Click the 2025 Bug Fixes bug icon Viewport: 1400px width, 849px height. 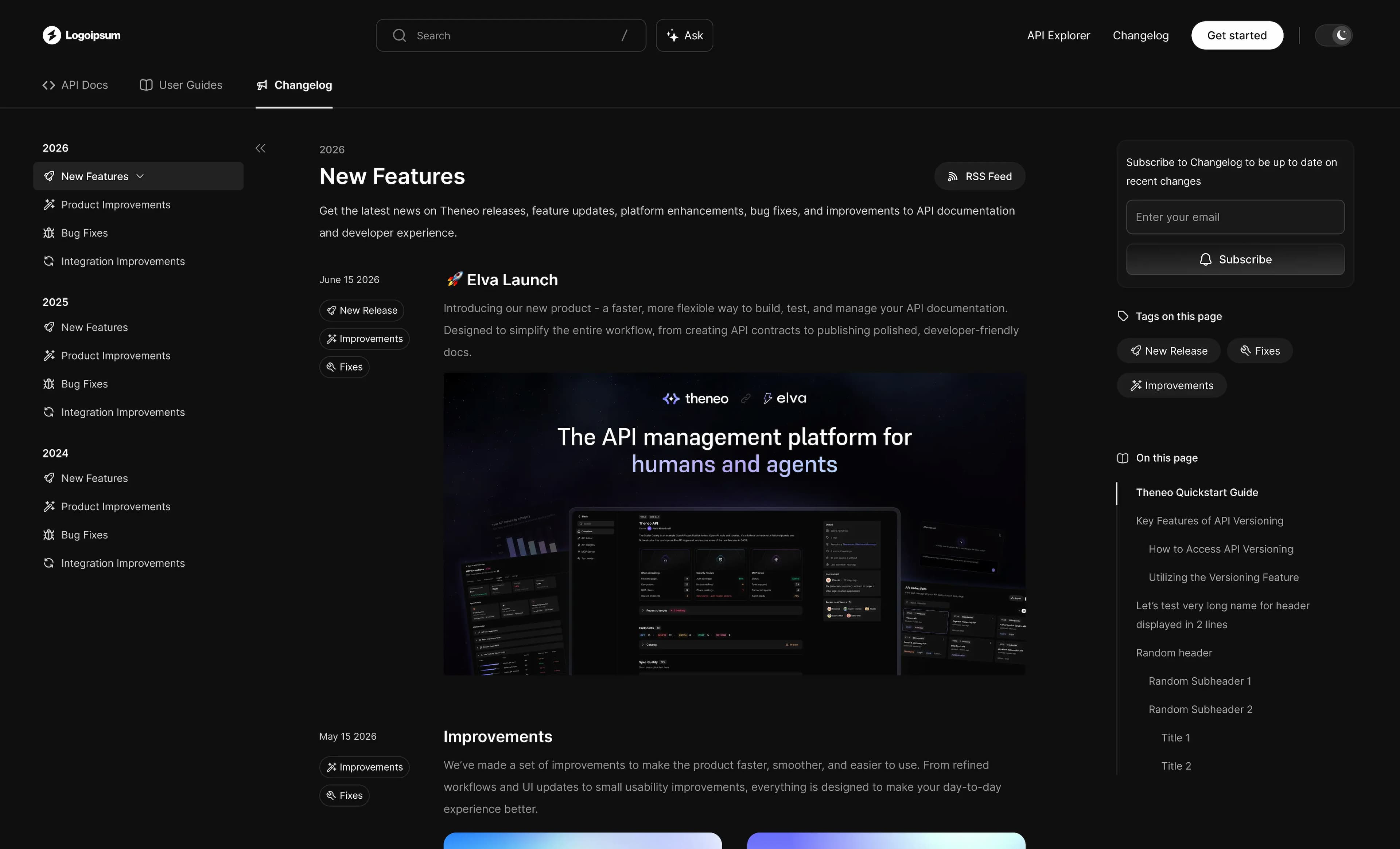pyautogui.click(x=49, y=384)
